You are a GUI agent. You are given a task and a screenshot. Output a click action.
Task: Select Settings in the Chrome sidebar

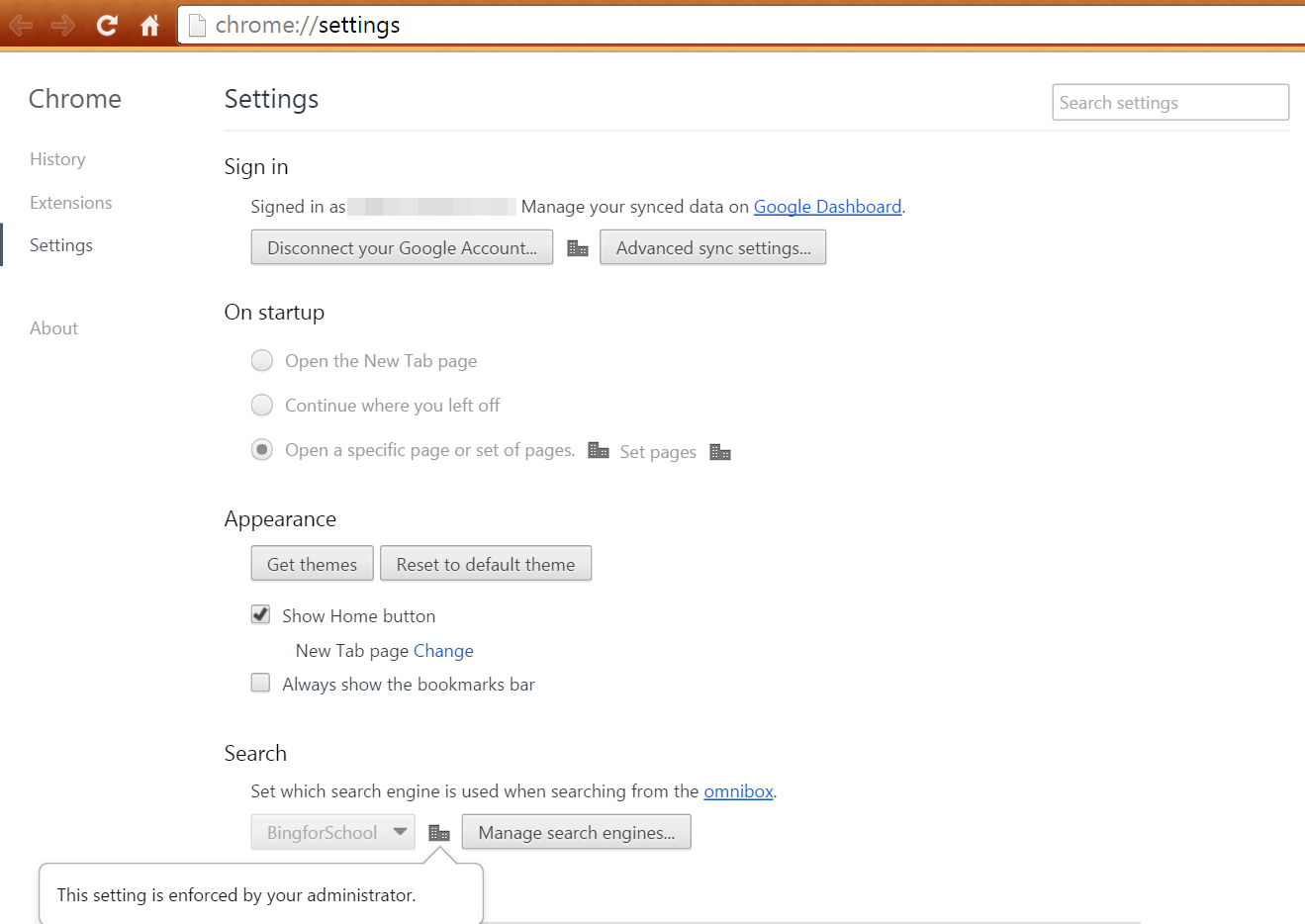(61, 245)
